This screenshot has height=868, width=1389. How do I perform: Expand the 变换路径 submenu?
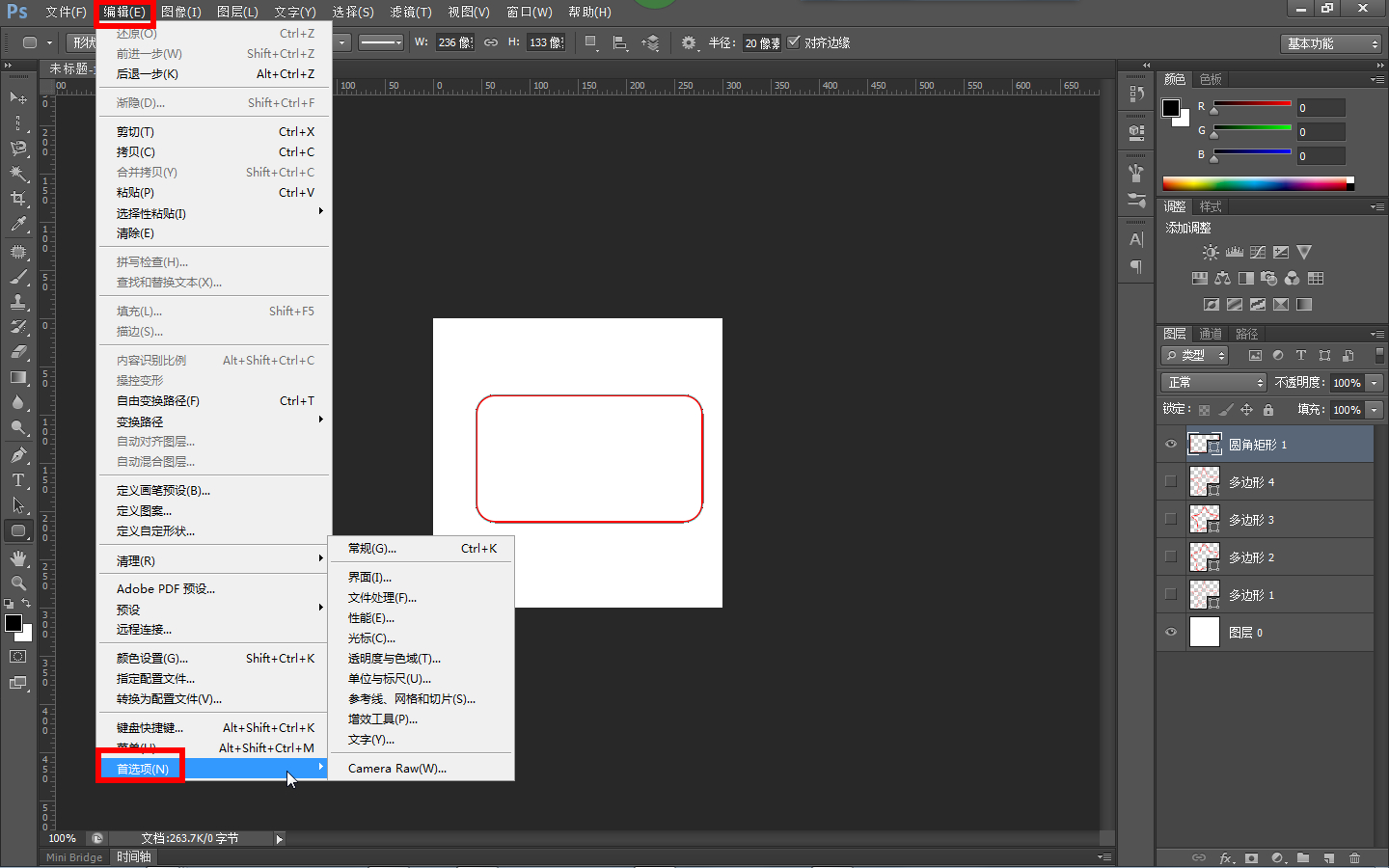click(214, 421)
